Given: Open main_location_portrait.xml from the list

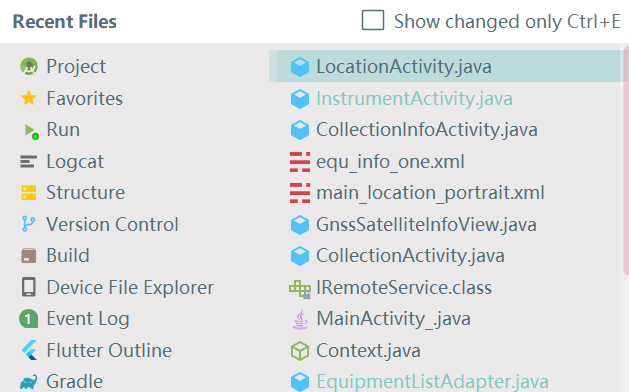Looking at the screenshot, I should point(430,193).
